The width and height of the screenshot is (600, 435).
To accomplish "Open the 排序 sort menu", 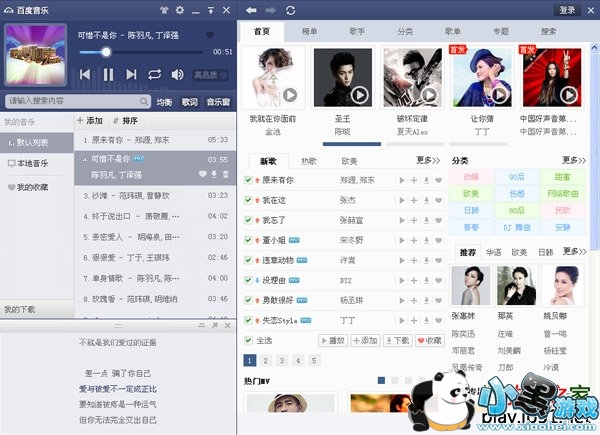I will tap(126, 121).
